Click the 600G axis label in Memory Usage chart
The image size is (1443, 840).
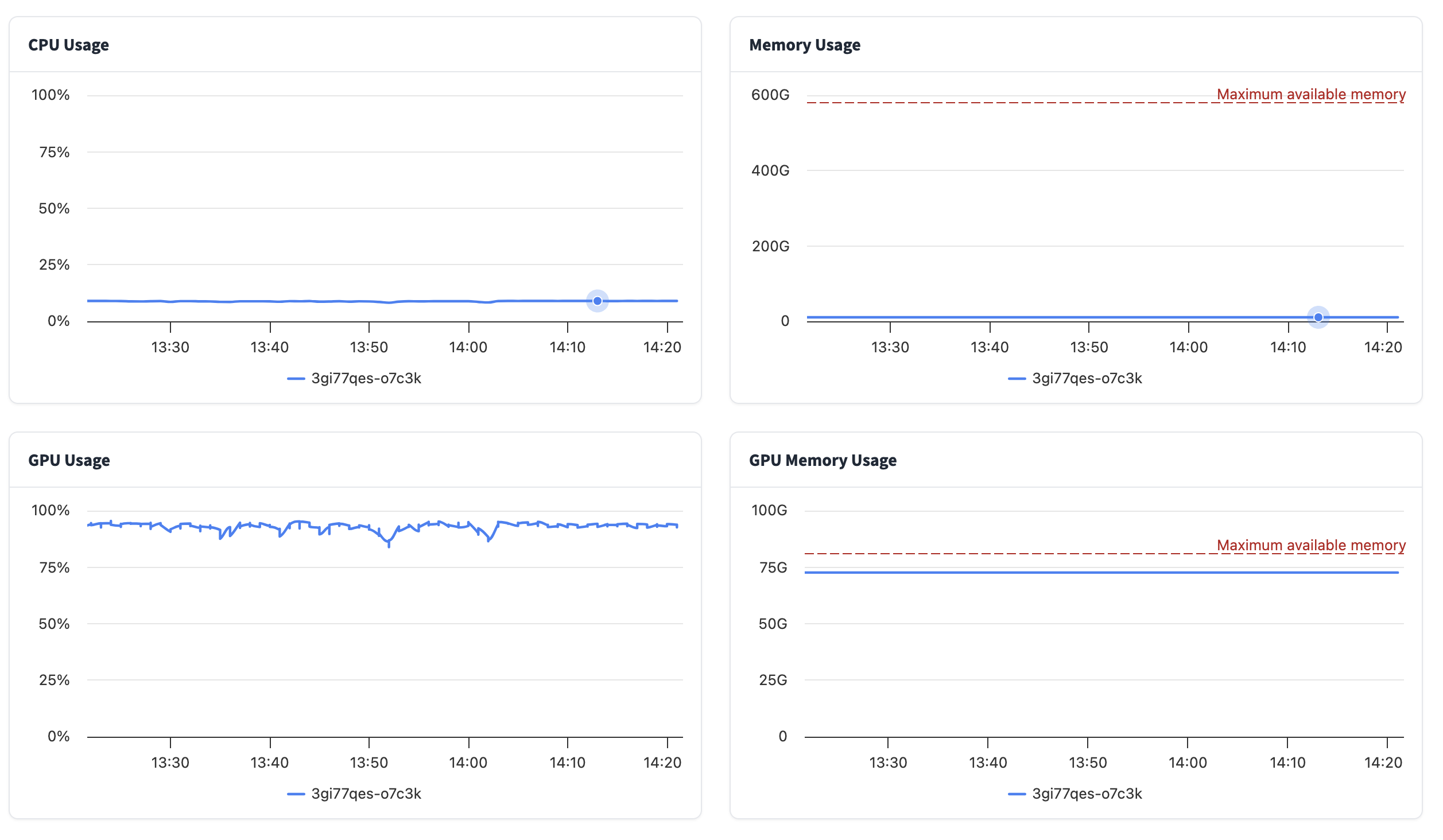[x=770, y=95]
